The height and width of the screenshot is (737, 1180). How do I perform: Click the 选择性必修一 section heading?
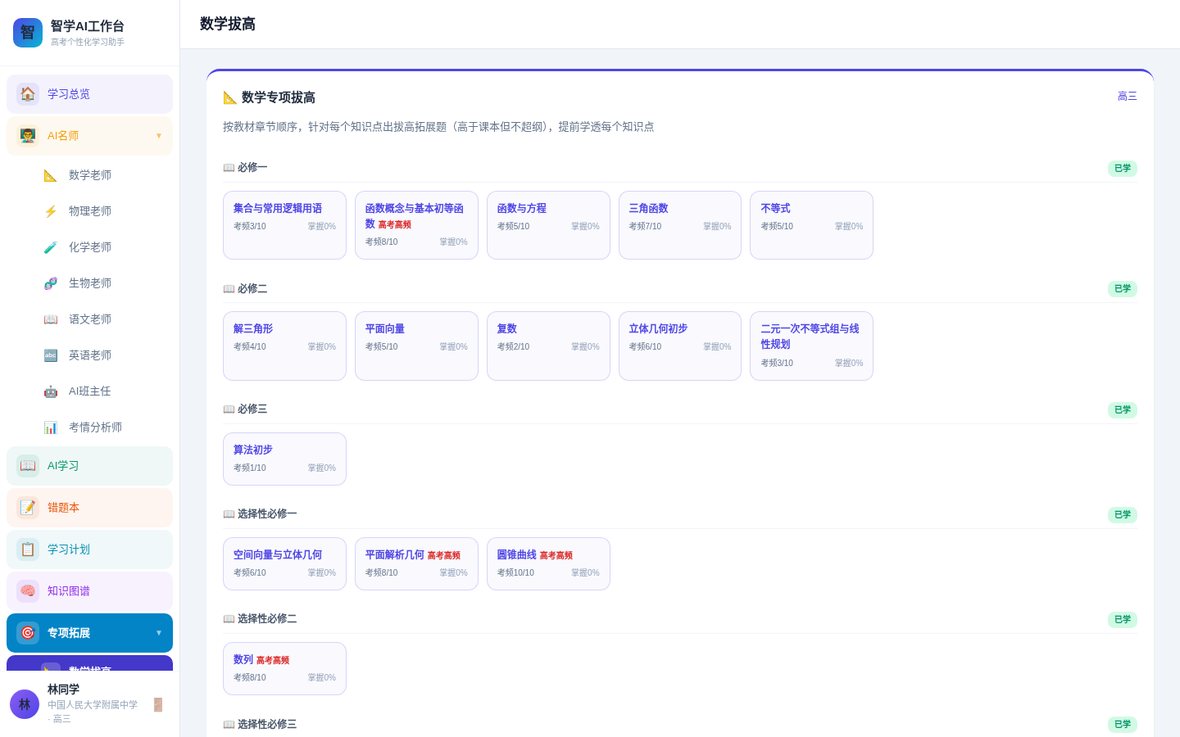(260, 513)
